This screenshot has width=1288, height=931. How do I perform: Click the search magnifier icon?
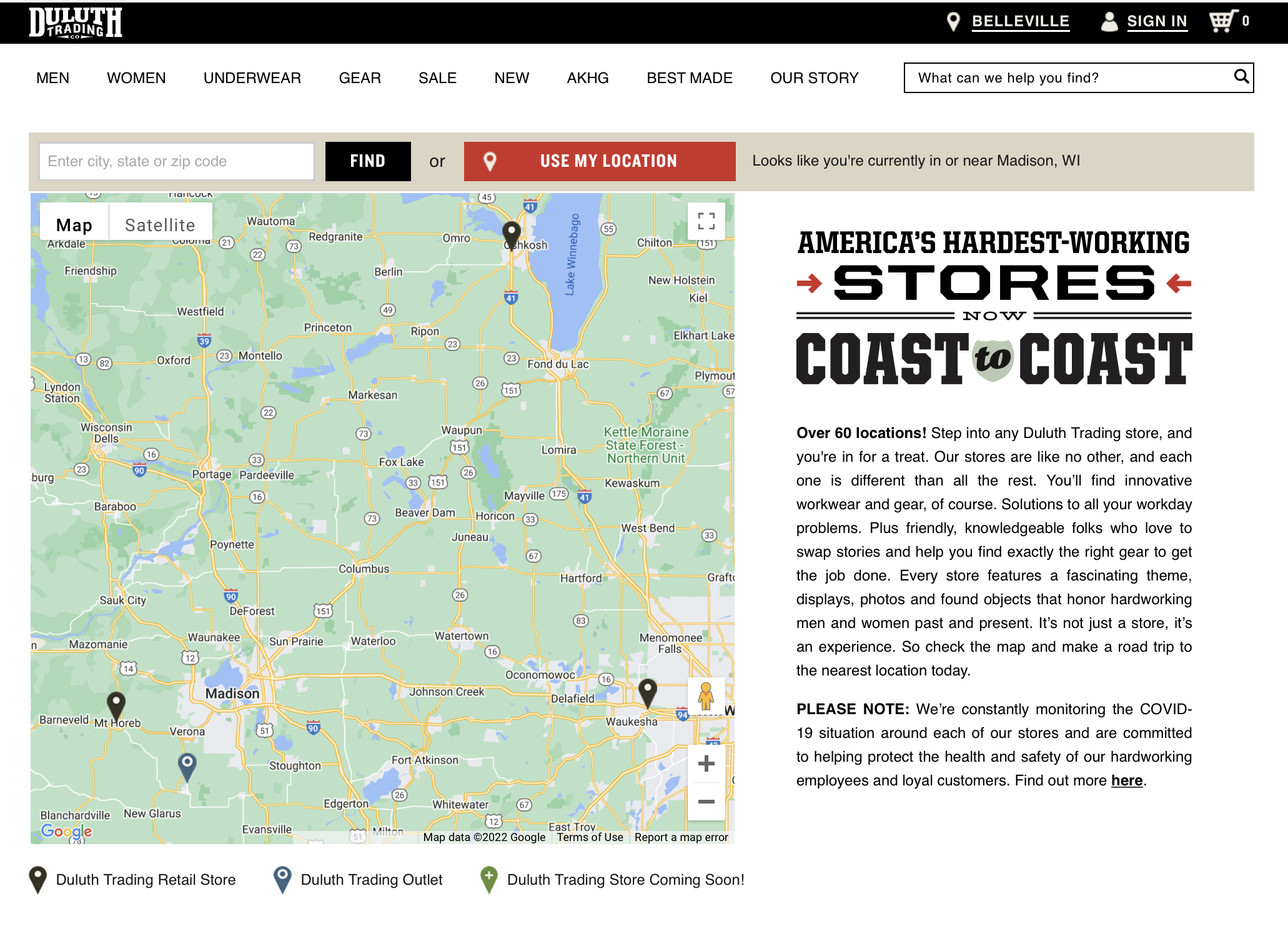pyautogui.click(x=1241, y=77)
